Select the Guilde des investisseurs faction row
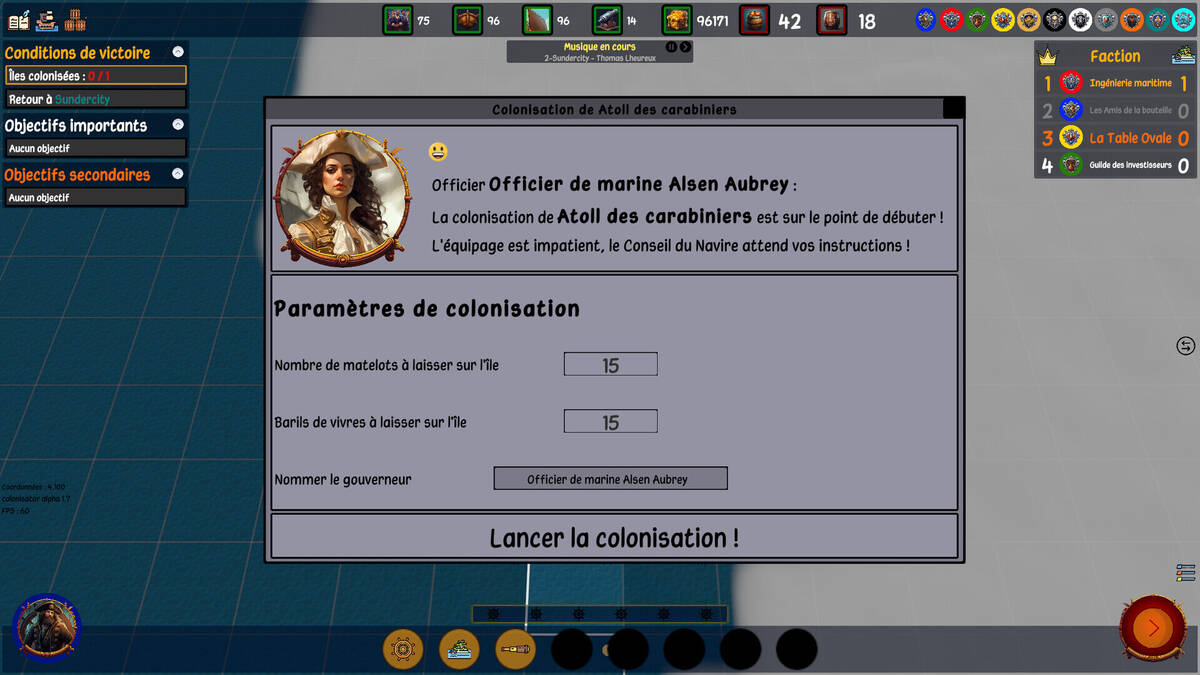Viewport: 1200px width, 675px height. (x=1115, y=165)
